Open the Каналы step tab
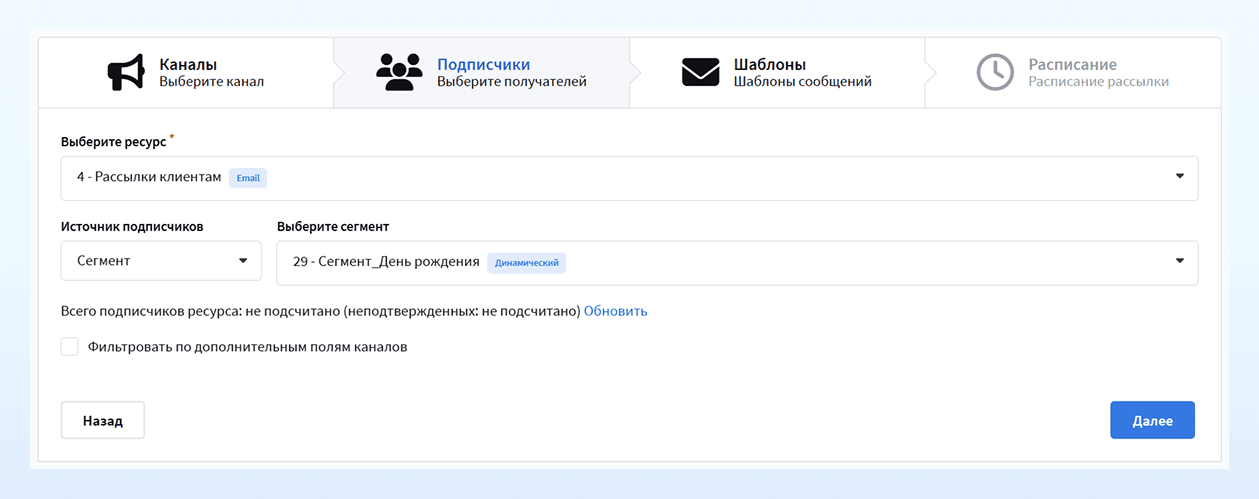The image size is (1259, 499). tap(186, 73)
